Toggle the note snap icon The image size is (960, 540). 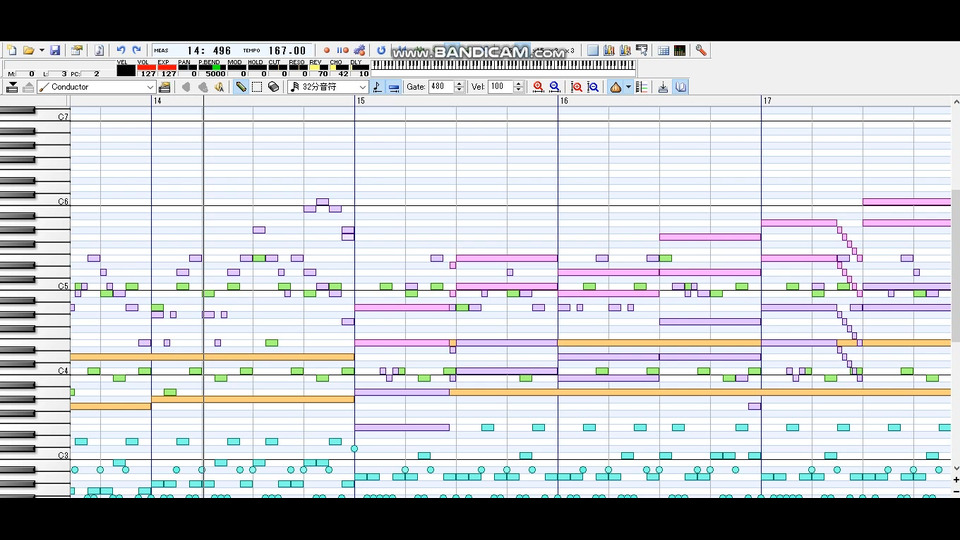[x=377, y=87]
